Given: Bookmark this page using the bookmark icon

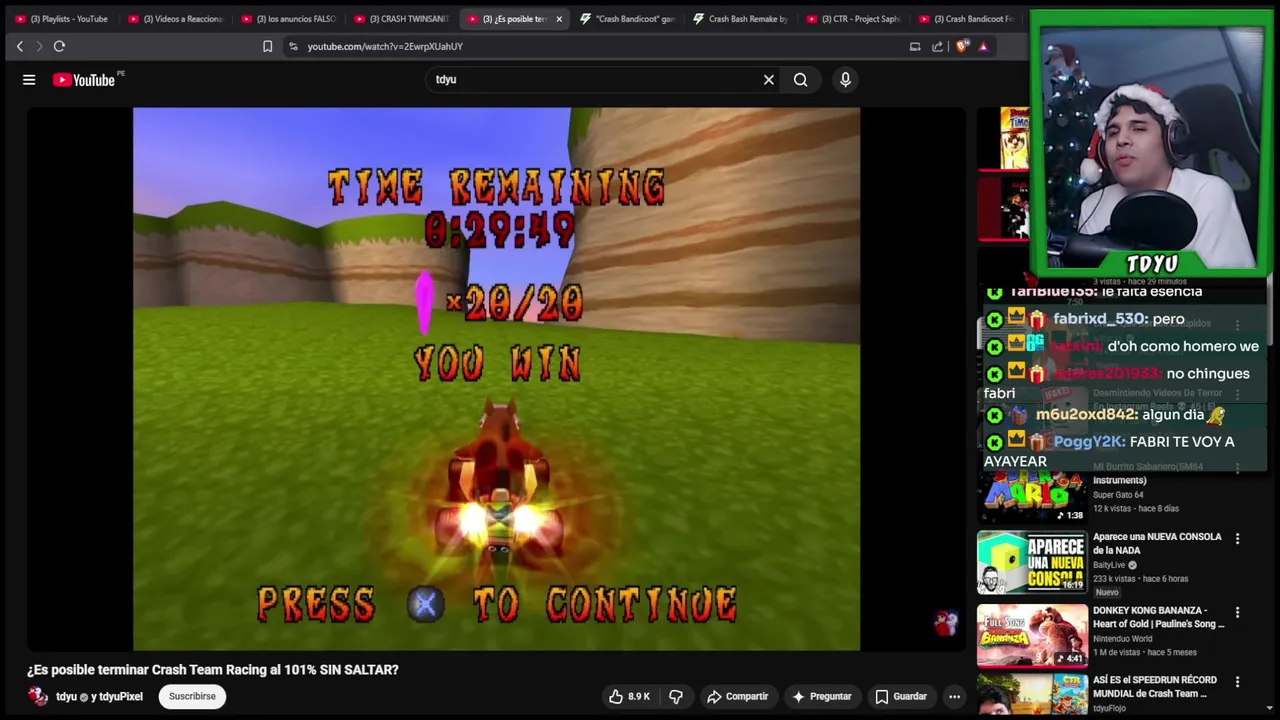Looking at the screenshot, I should tap(267, 46).
